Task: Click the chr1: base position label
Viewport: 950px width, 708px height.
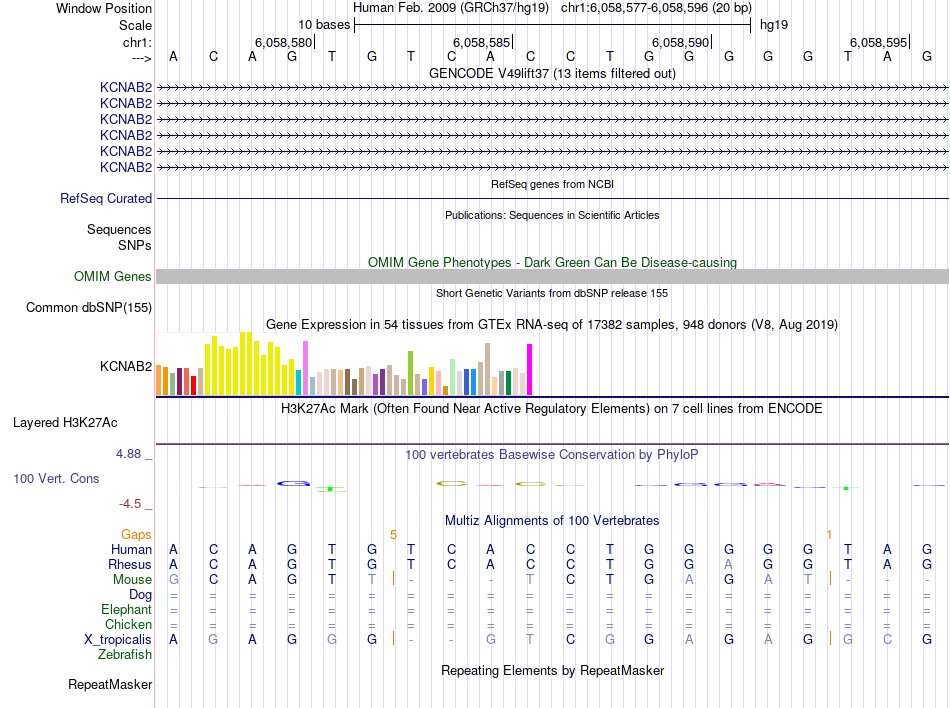Action: pos(137,42)
